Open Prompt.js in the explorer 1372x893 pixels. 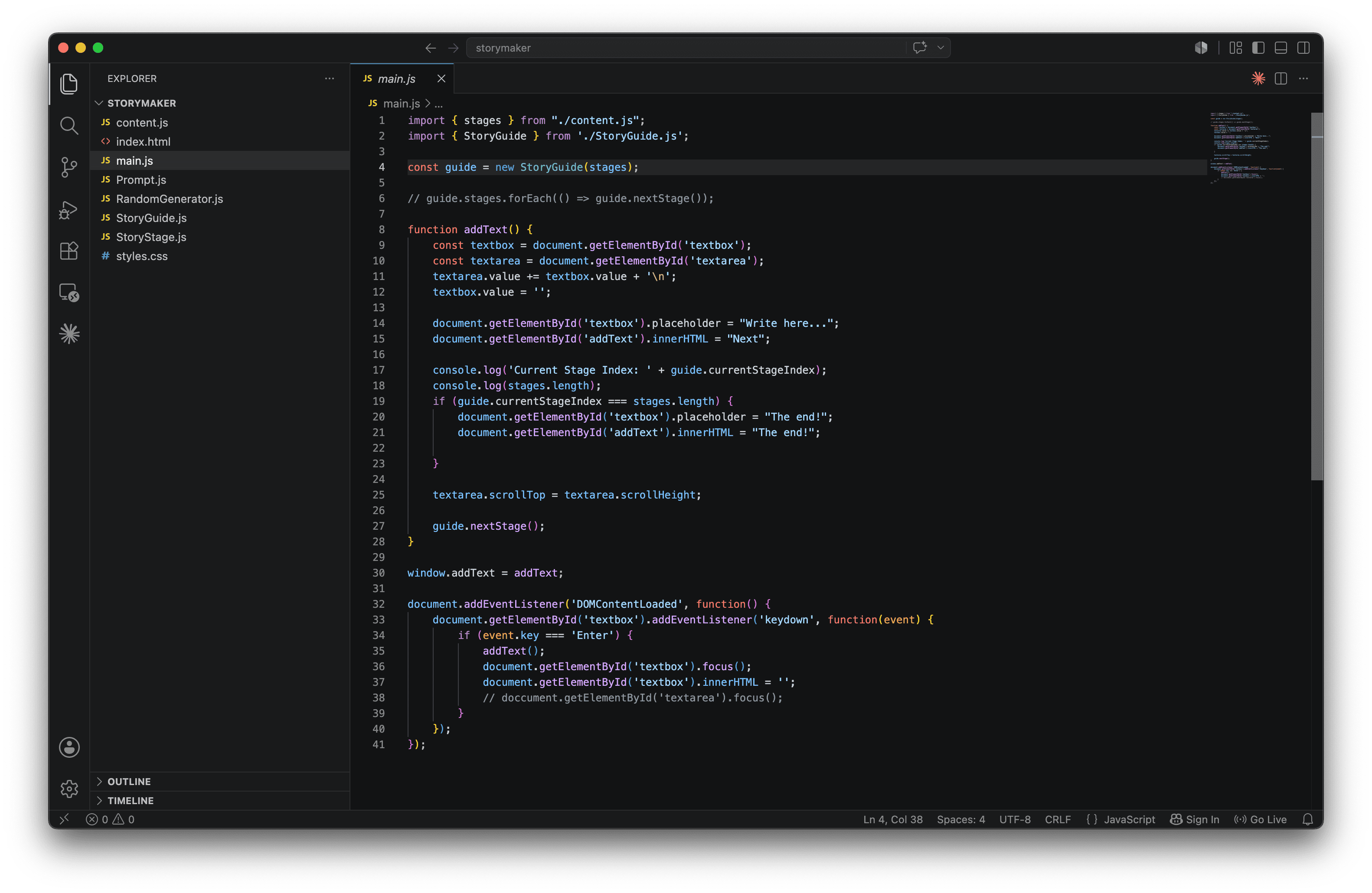pos(220,180)
